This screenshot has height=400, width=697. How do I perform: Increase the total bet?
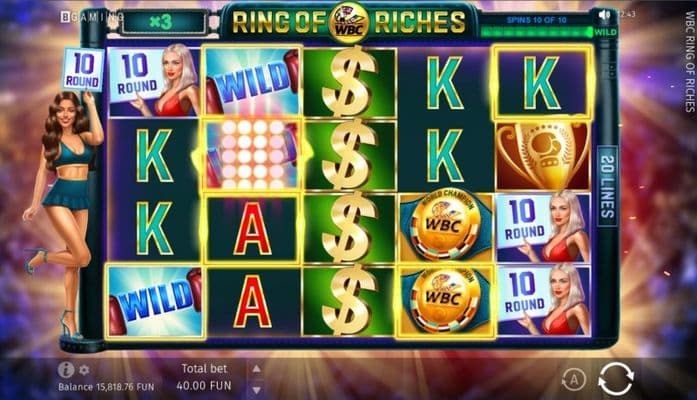[256, 368]
